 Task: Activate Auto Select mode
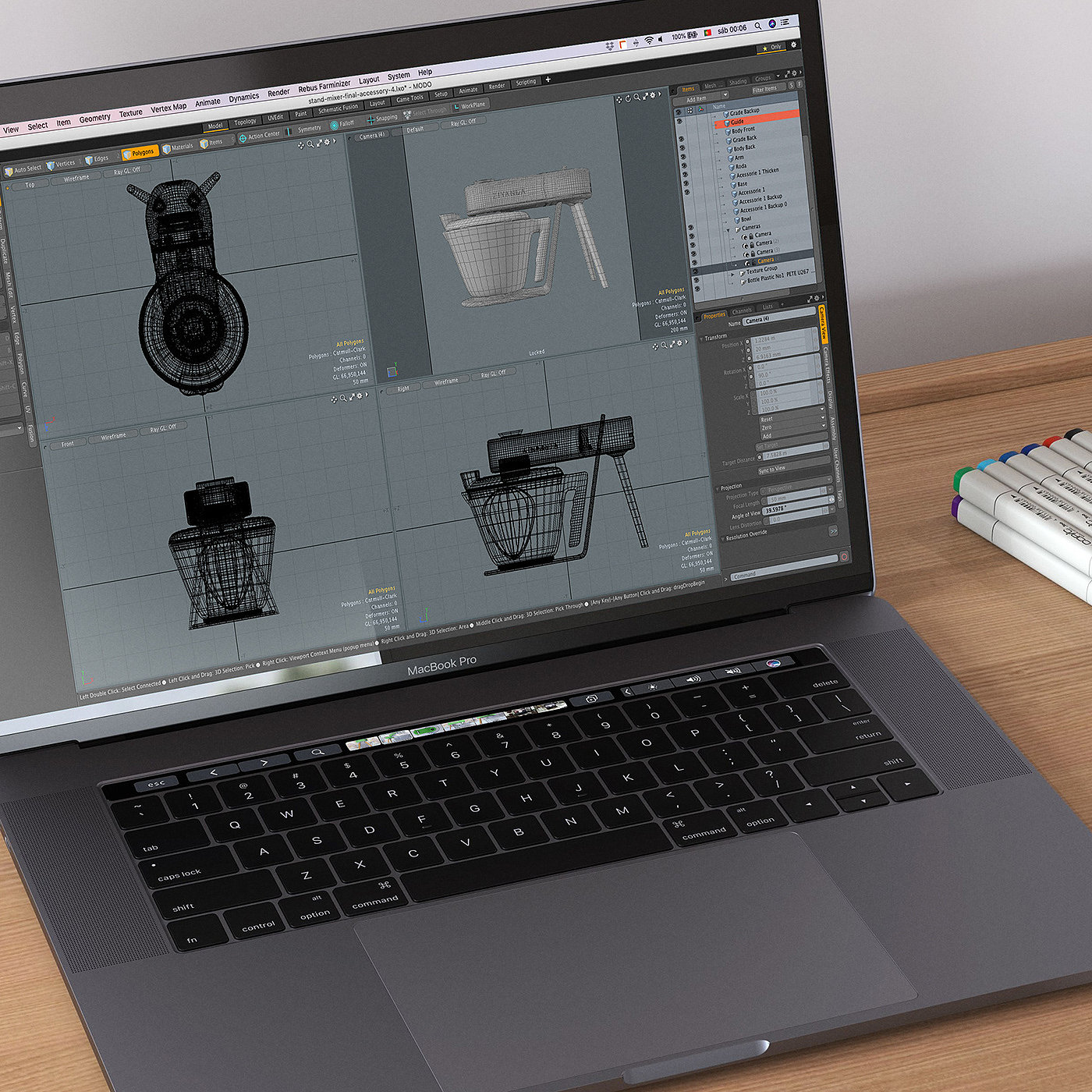tap(23, 168)
